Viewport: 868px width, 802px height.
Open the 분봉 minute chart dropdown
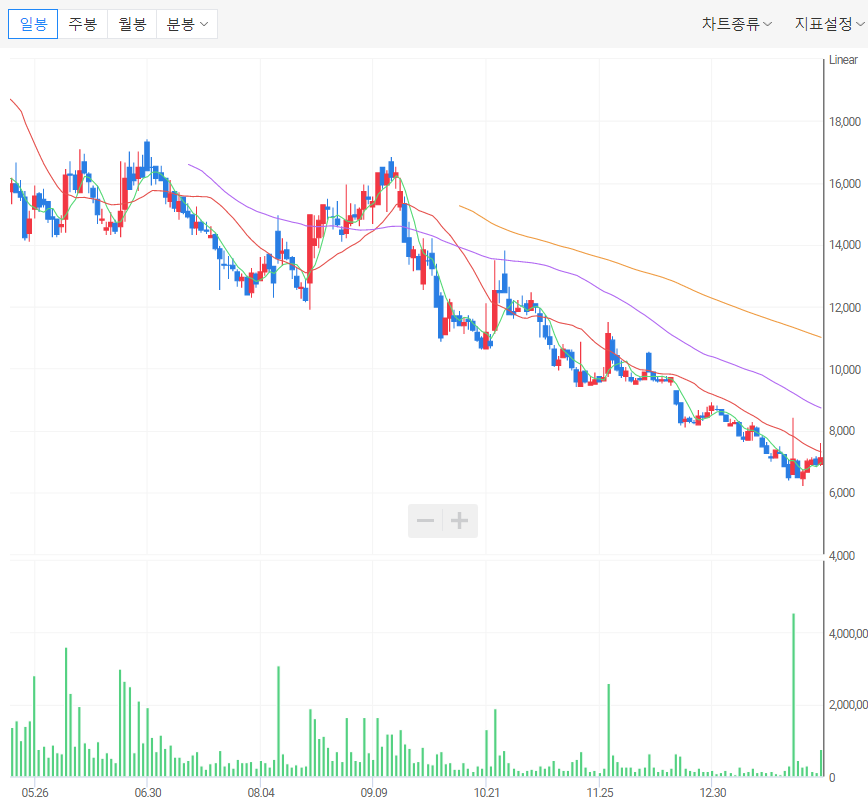(187, 24)
